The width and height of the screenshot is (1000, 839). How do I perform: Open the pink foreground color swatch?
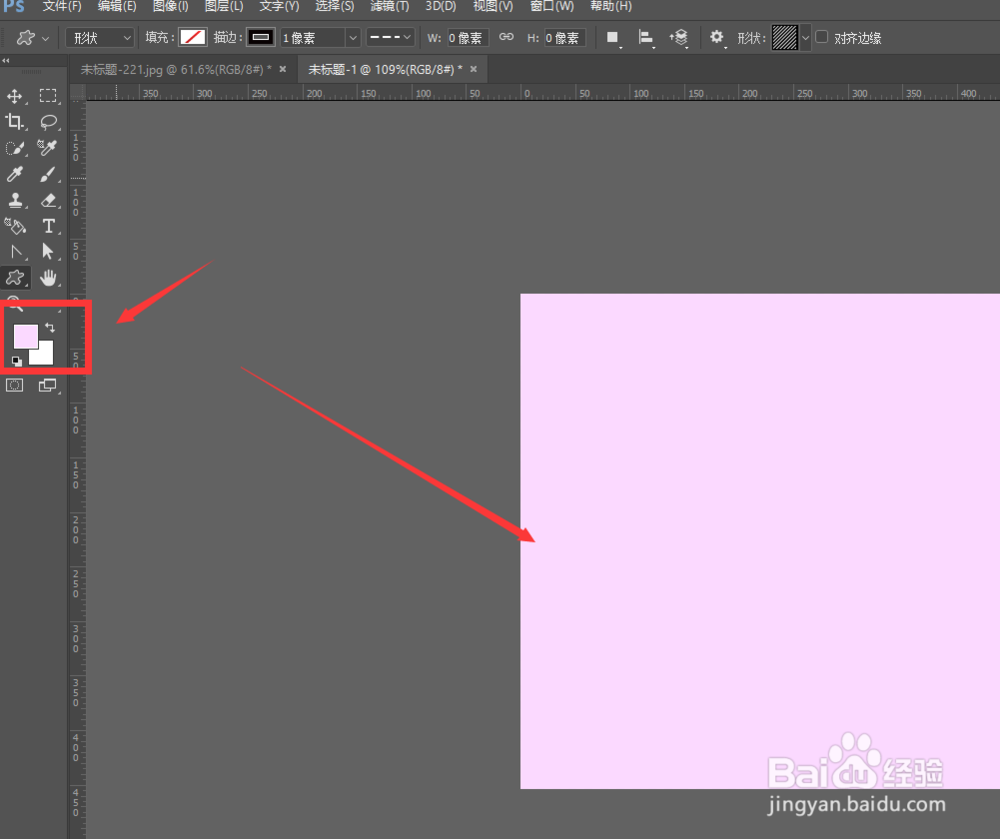tap(26, 337)
